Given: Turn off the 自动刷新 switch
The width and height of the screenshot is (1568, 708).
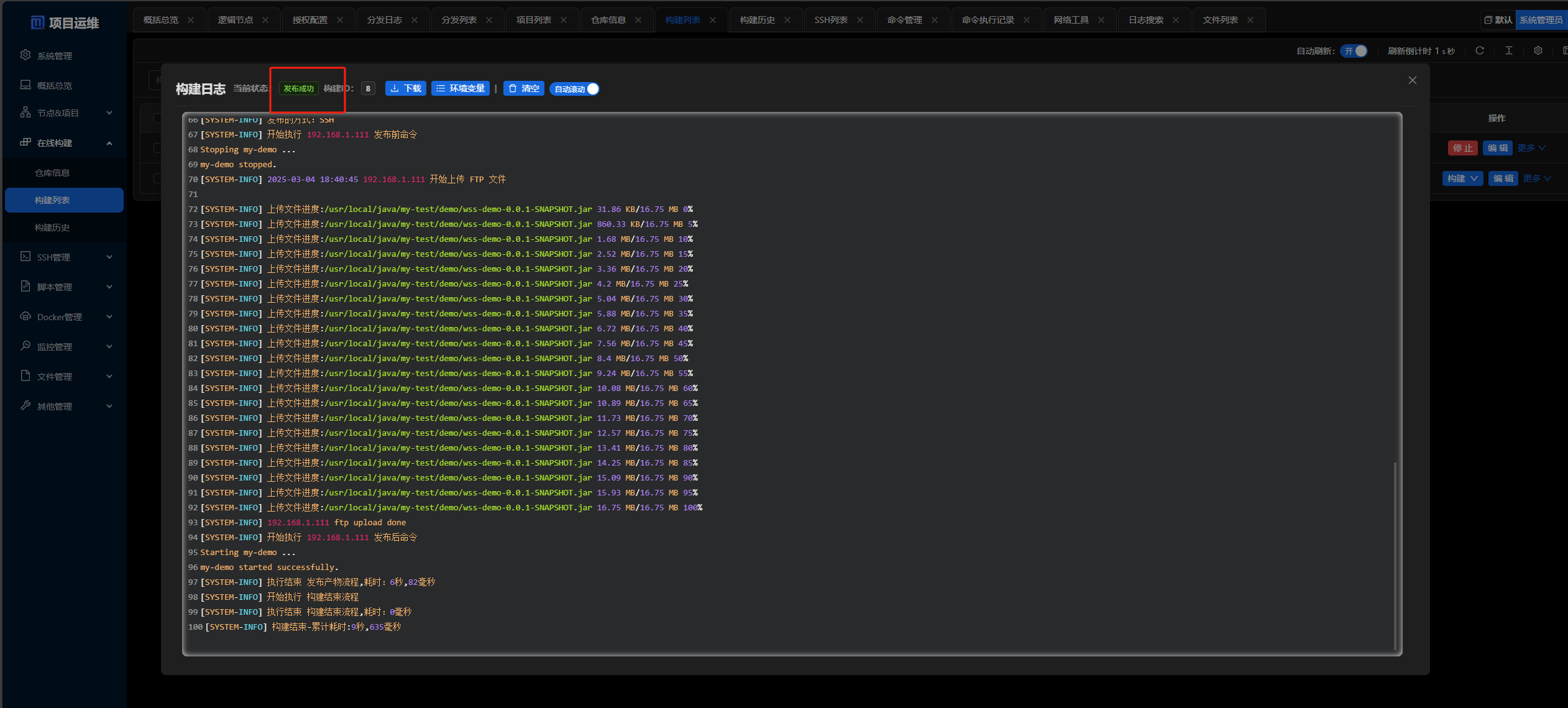Looking at the screenshot, I should point(1354,51).
